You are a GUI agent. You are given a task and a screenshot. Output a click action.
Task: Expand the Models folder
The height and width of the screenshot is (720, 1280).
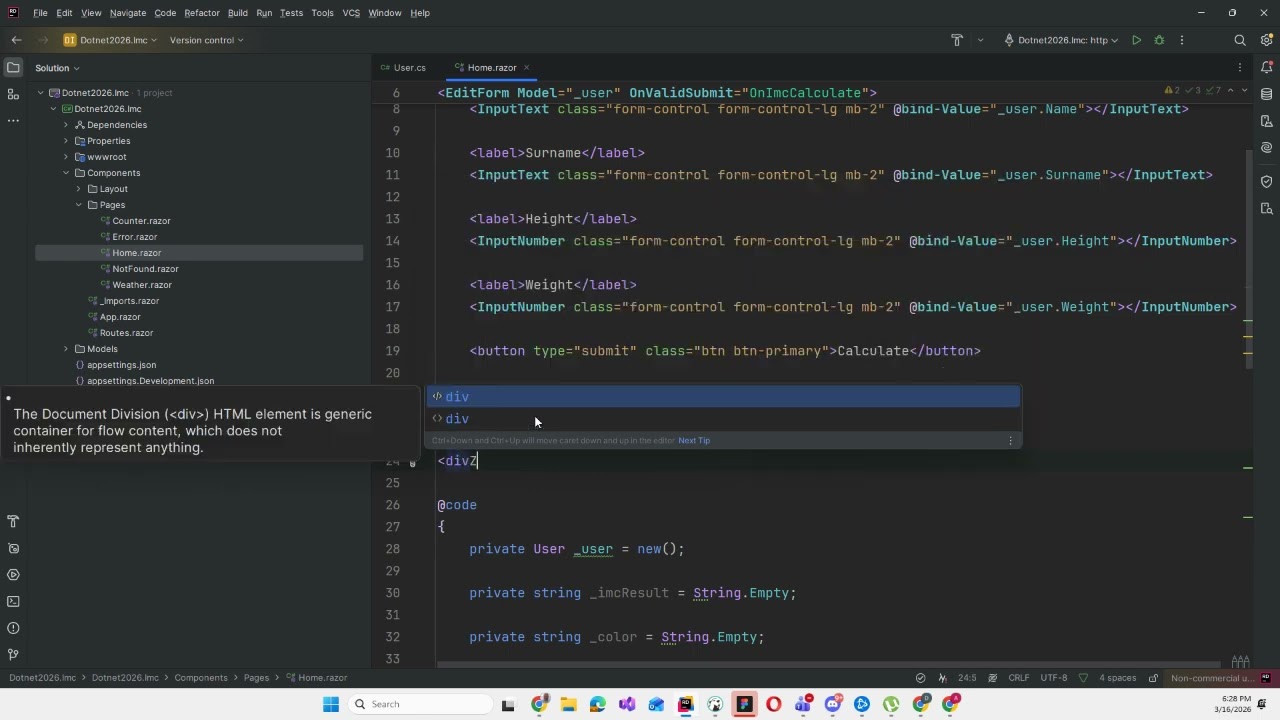66,349
